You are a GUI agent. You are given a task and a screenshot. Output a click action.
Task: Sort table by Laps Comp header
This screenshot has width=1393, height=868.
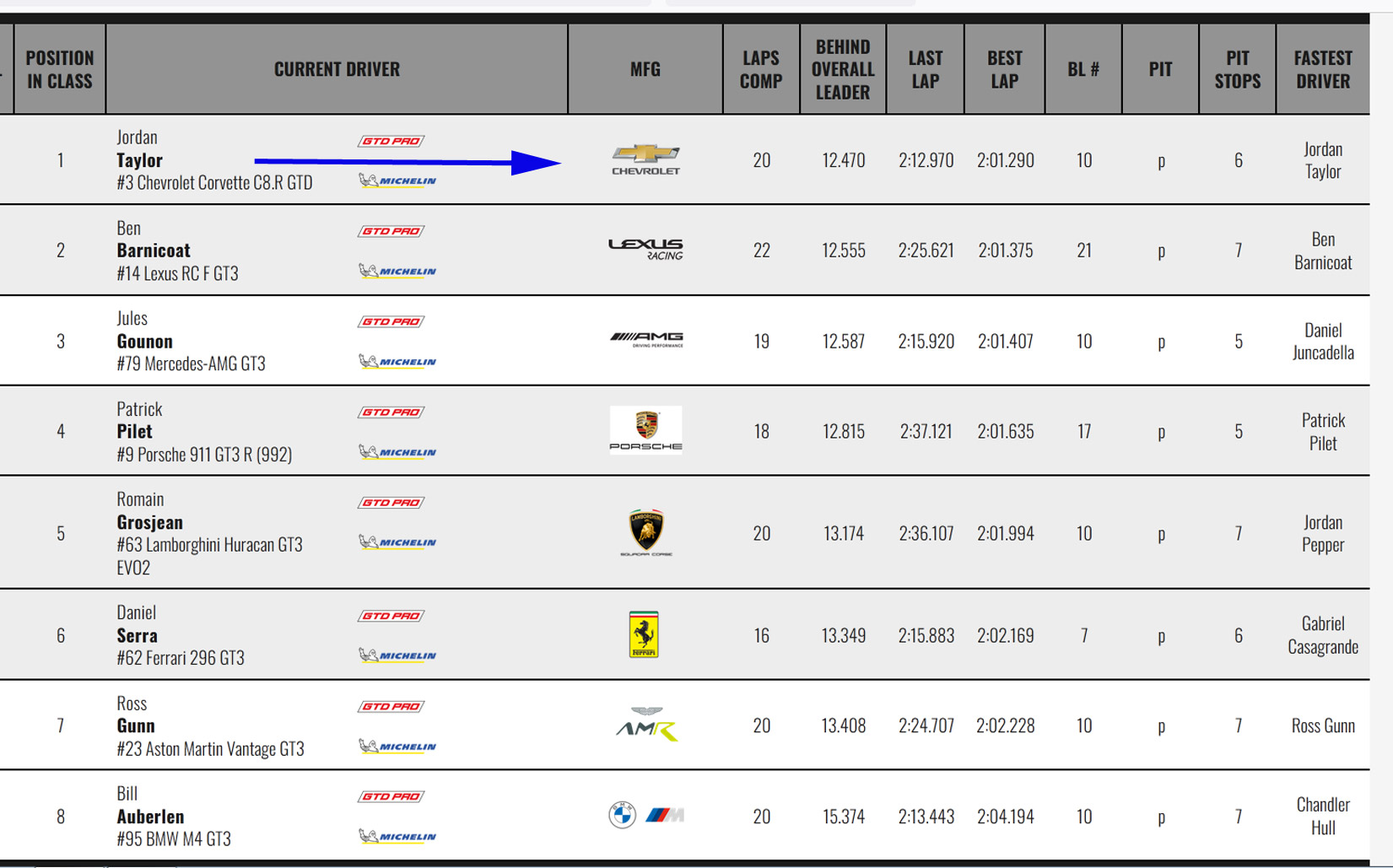(x=761, y=69)
